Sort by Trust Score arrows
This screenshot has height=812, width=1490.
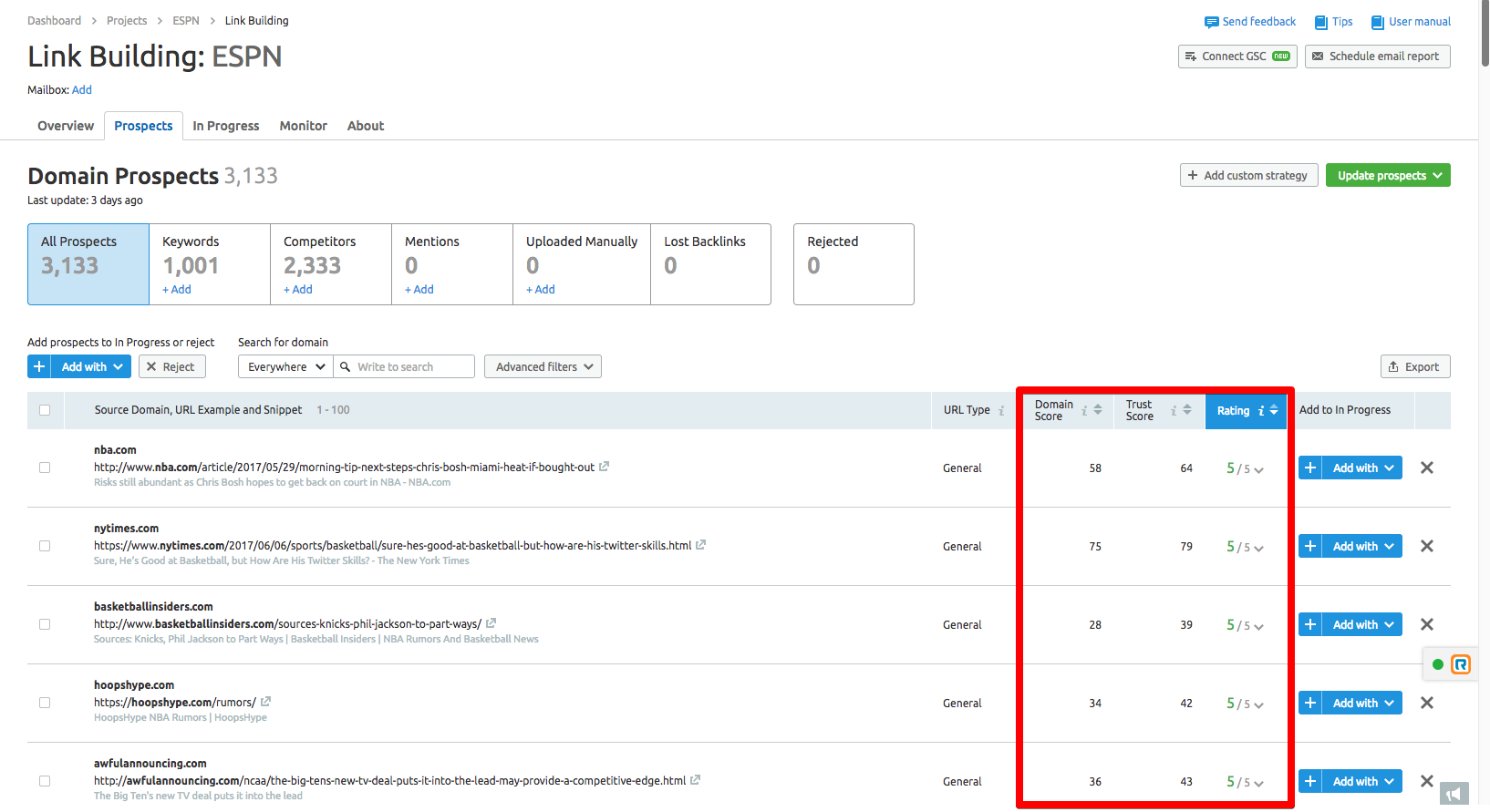click(1187, 410)
